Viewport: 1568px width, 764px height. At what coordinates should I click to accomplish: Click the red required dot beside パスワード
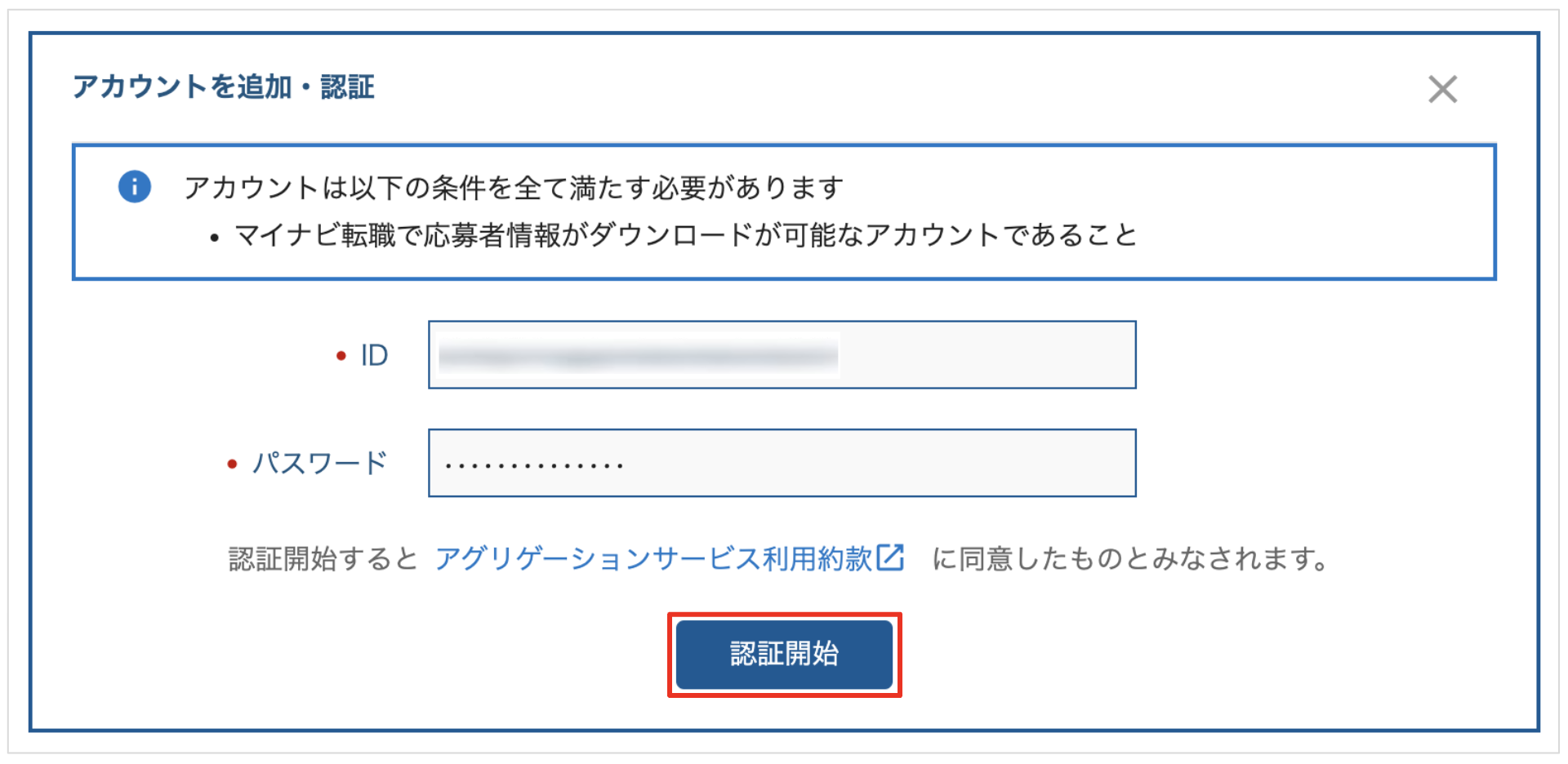point(232,464)
